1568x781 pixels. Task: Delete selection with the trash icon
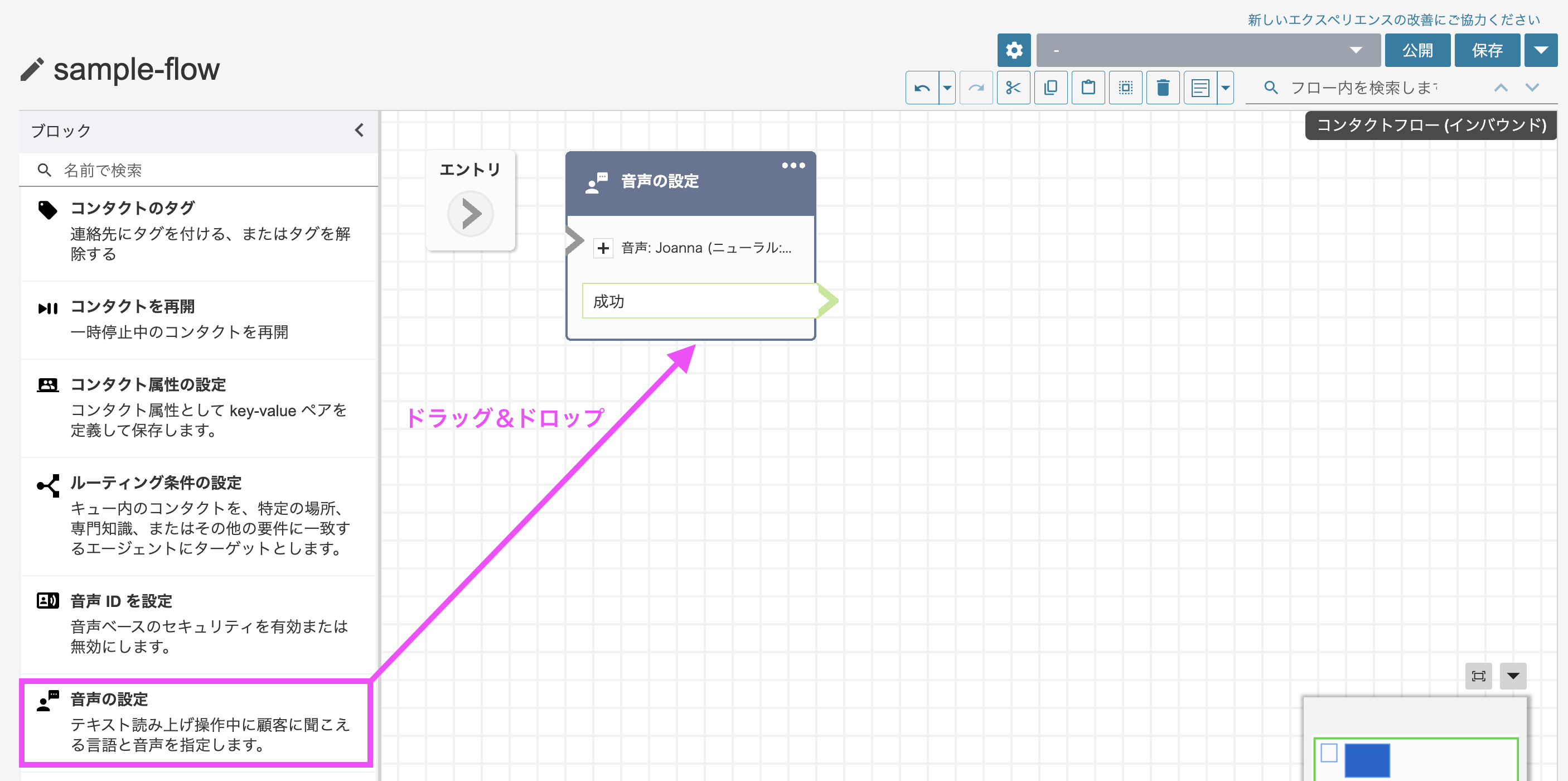[1163, 88]
